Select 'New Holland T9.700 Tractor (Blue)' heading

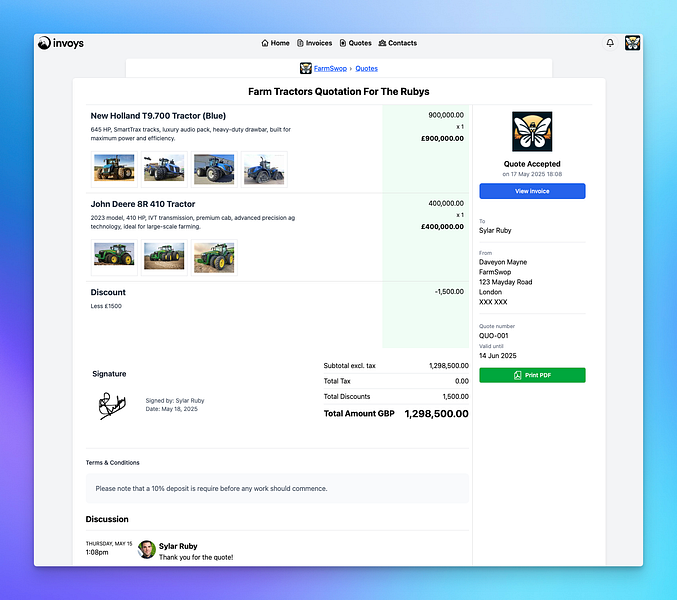pyautogui.click(x=158, y=116)
